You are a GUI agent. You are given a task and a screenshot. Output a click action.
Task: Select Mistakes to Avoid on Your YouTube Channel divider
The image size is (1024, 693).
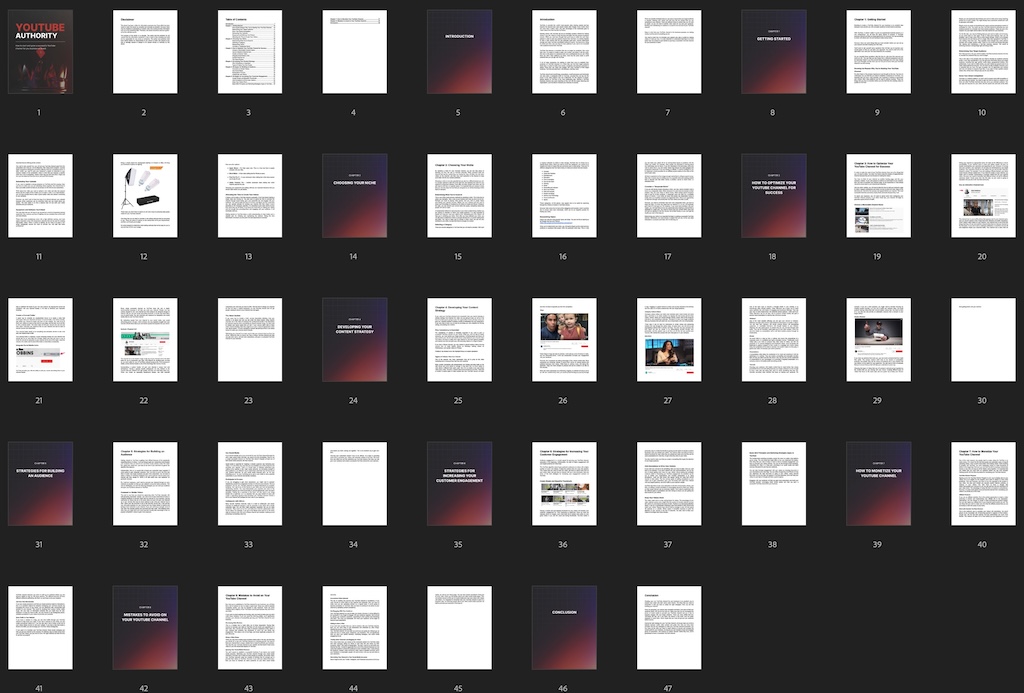click(x=145, y=627)
